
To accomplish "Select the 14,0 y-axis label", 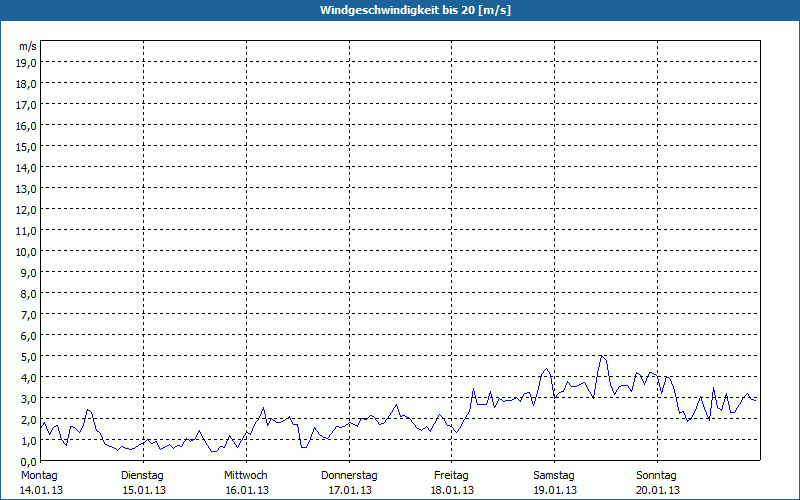I will pyautogui.click(x=26, y=168).
